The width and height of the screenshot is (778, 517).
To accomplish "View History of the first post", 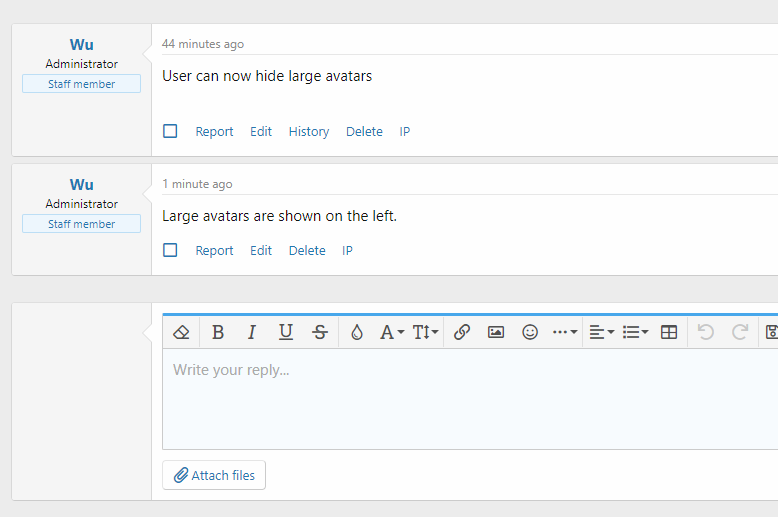I will (x=309, y=131).
